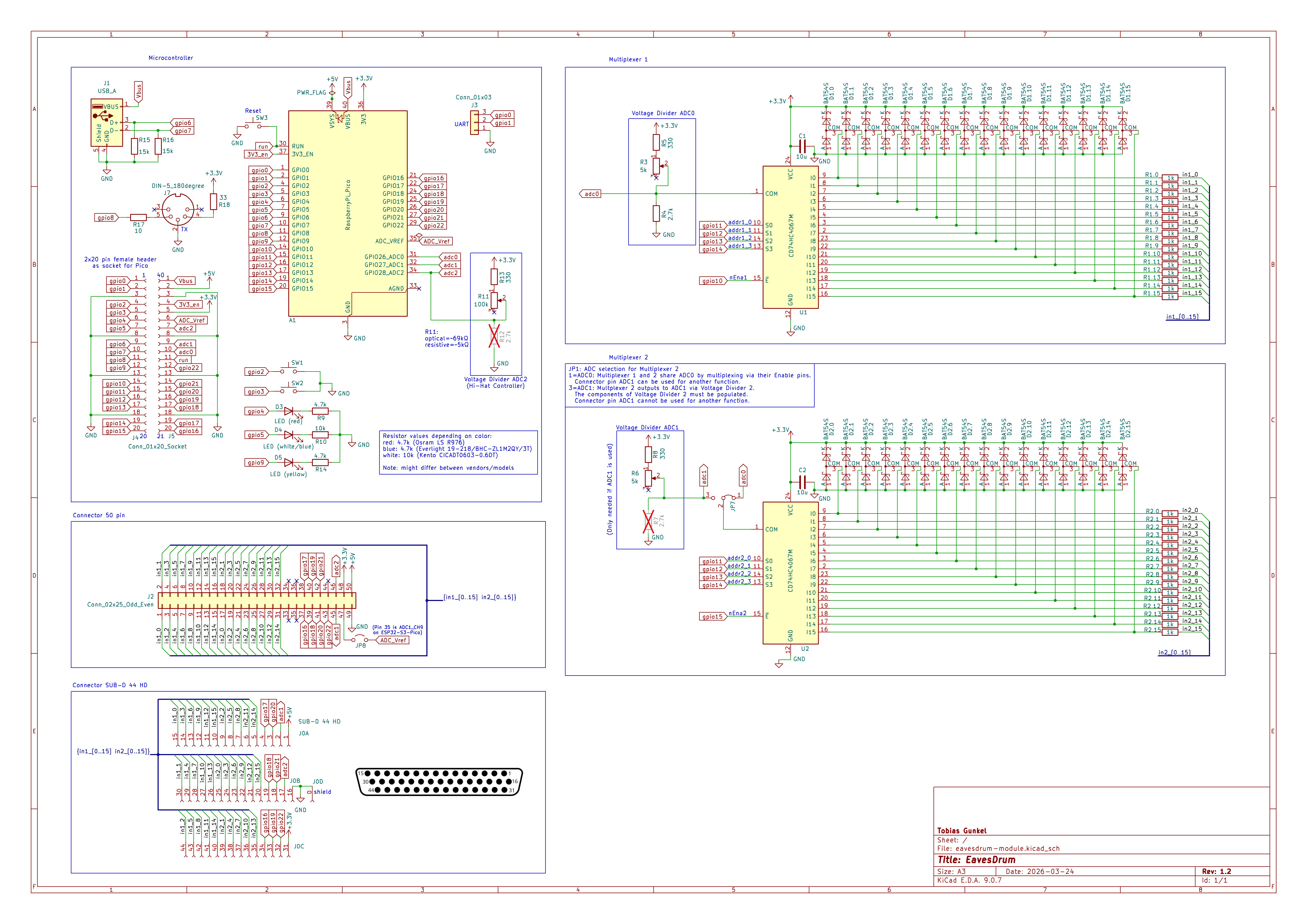Select the R8 330 resistor

point(648,454)
